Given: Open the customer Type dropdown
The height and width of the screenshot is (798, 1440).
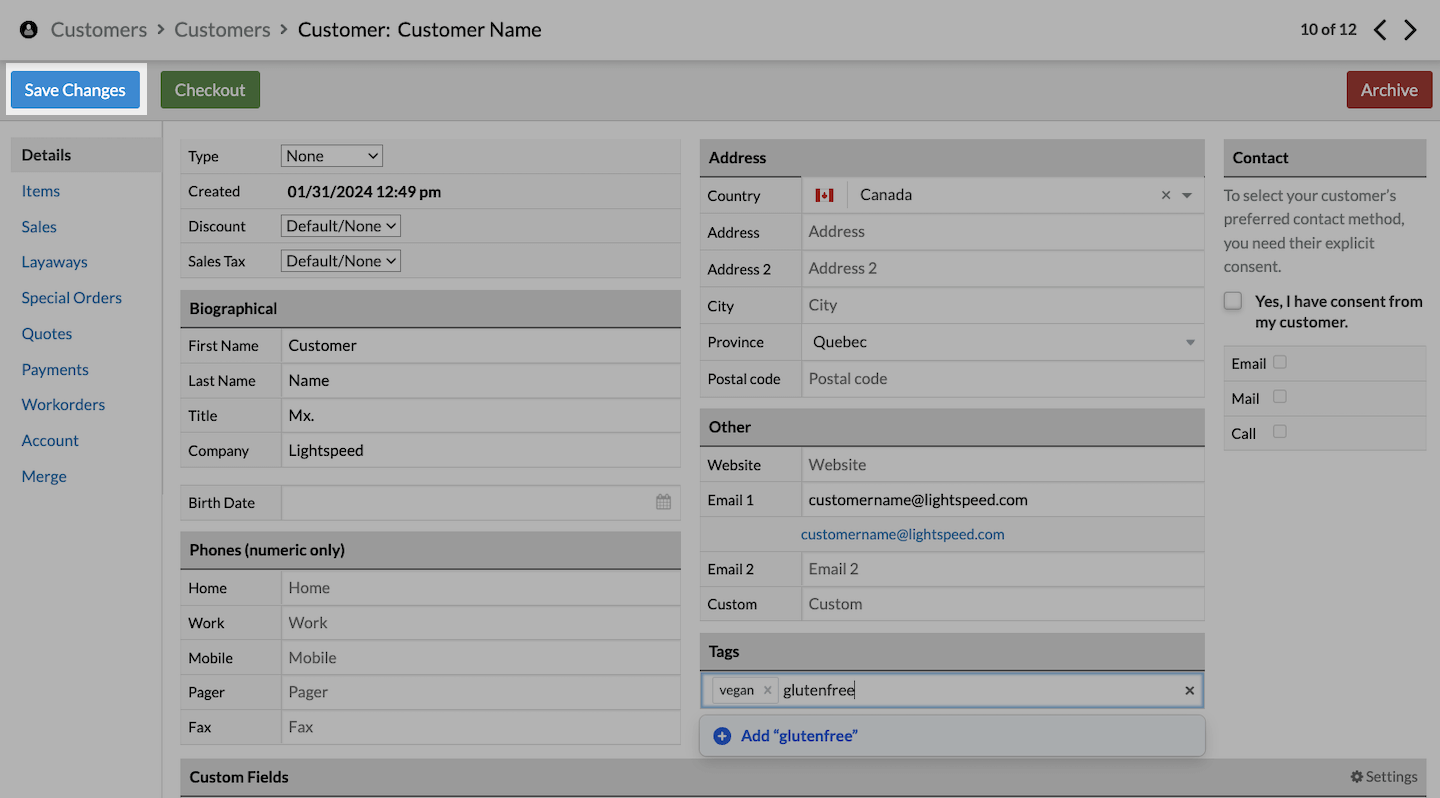Looking at the screenshot, I should (x=332, y=156).
